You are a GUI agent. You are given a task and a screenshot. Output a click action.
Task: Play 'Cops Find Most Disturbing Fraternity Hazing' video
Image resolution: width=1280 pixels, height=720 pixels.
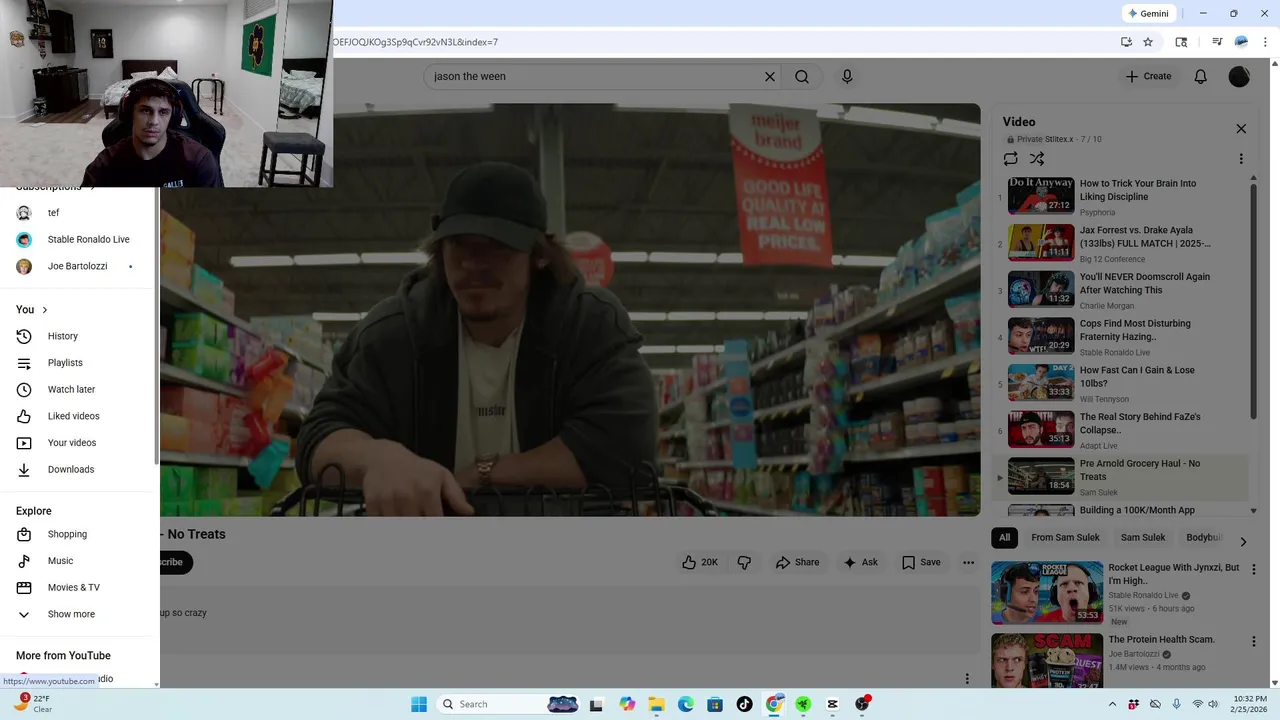pyautogui.click(x=1120, y=337)
